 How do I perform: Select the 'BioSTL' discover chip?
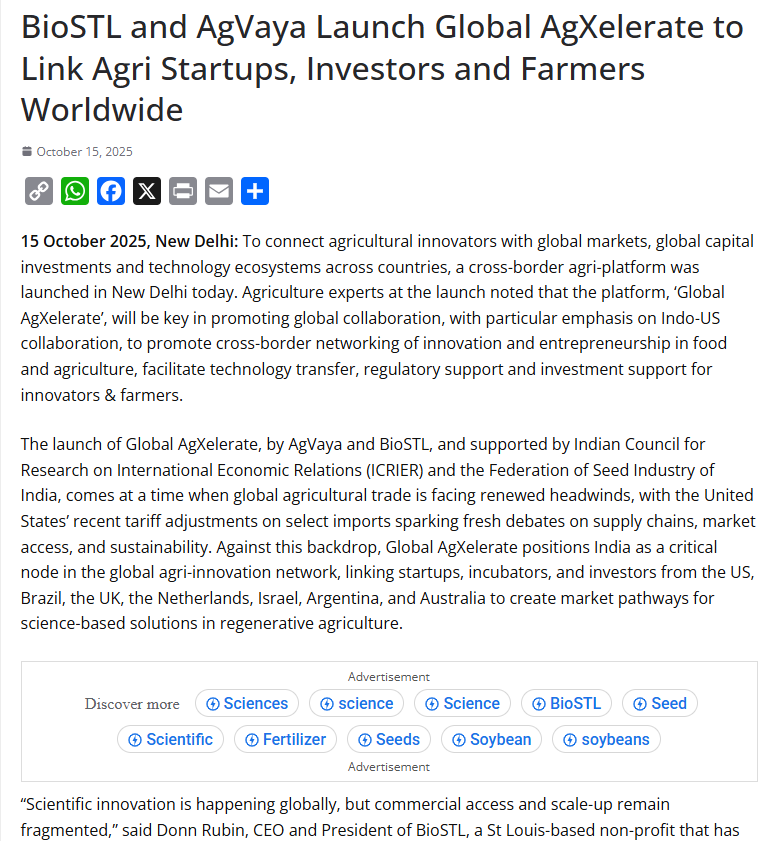pos(566,703)
